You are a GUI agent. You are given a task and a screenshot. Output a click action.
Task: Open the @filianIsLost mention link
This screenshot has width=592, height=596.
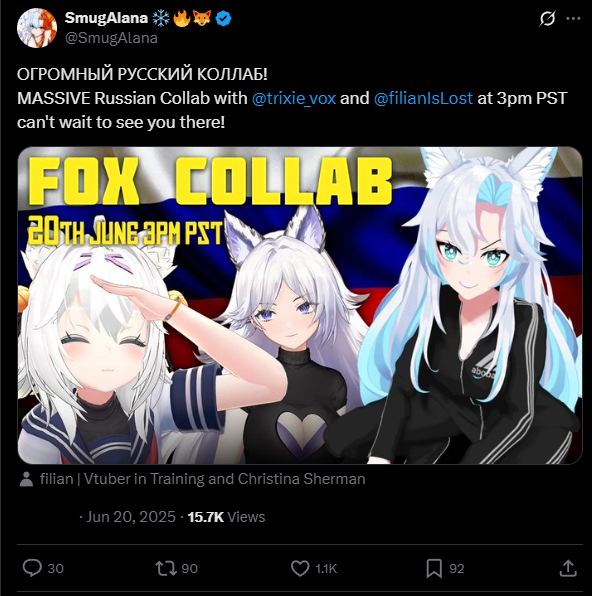coord(423,98)
